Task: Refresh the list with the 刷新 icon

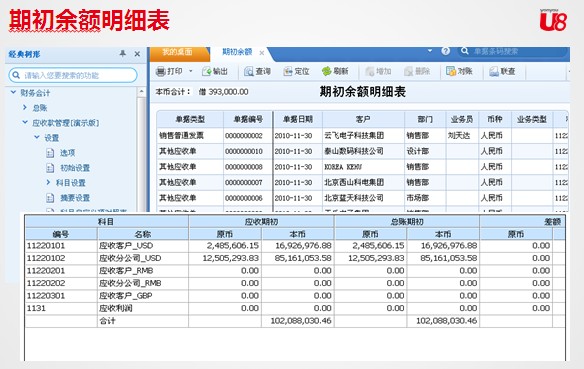Action: (x=335, y=71)
